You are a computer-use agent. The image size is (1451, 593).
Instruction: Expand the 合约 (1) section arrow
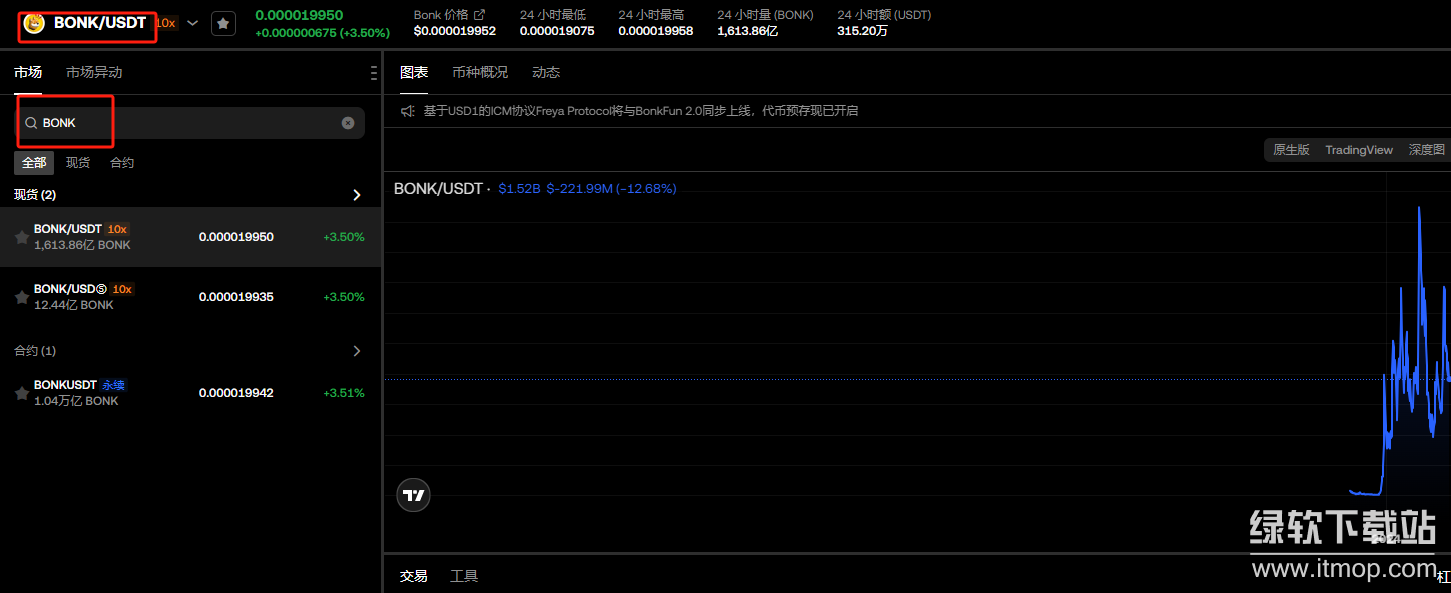pos(357,351)
